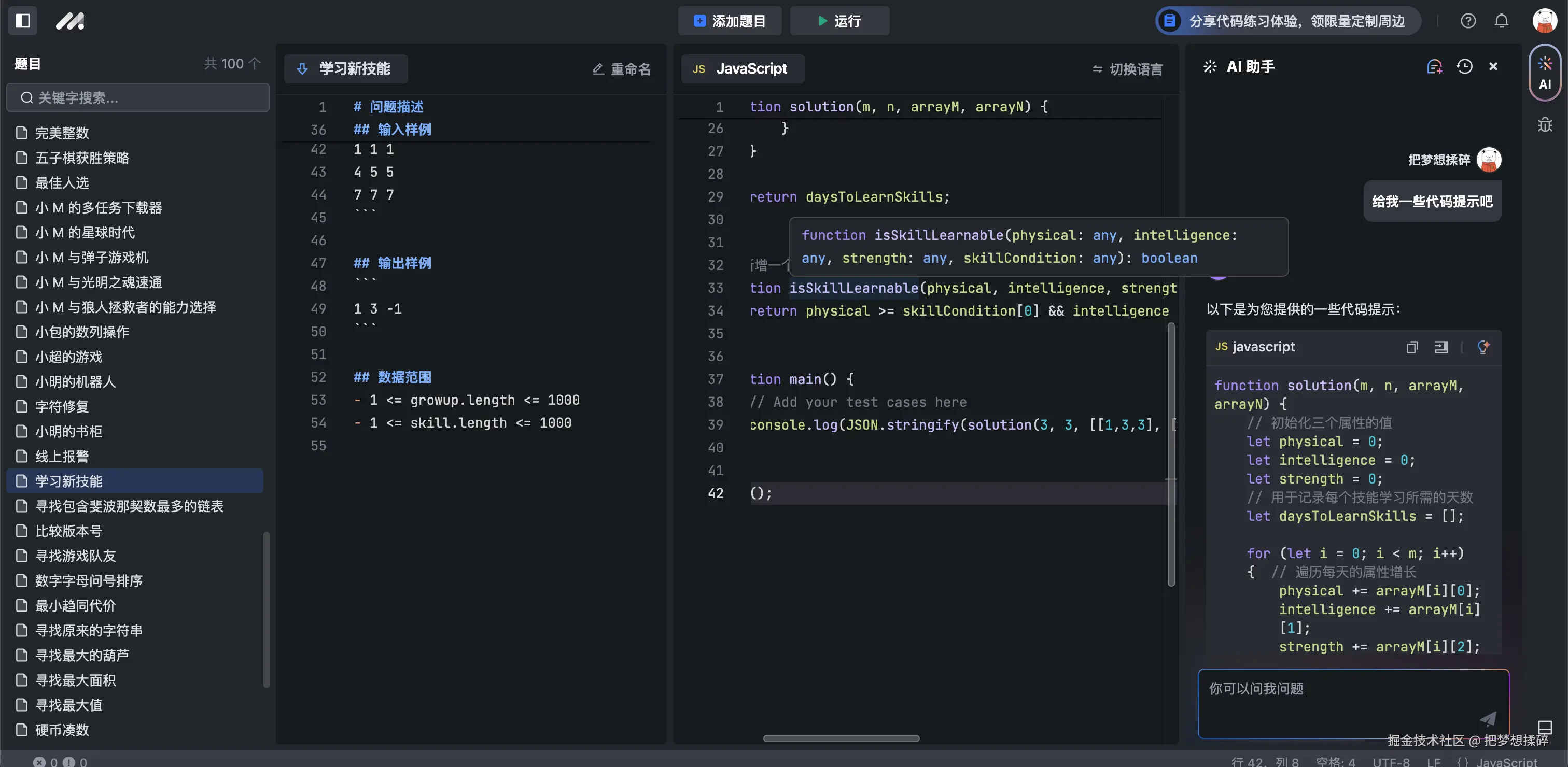Open new chat in AI assistant

tap(1434, 67)
